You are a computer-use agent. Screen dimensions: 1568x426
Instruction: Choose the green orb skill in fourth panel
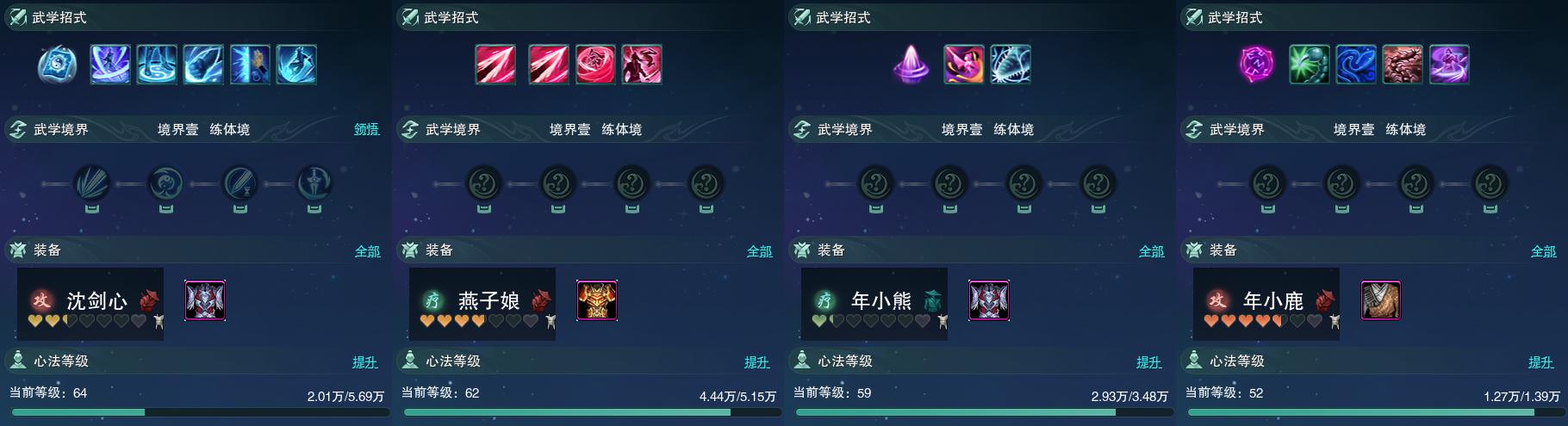[x=1309, y=65]
